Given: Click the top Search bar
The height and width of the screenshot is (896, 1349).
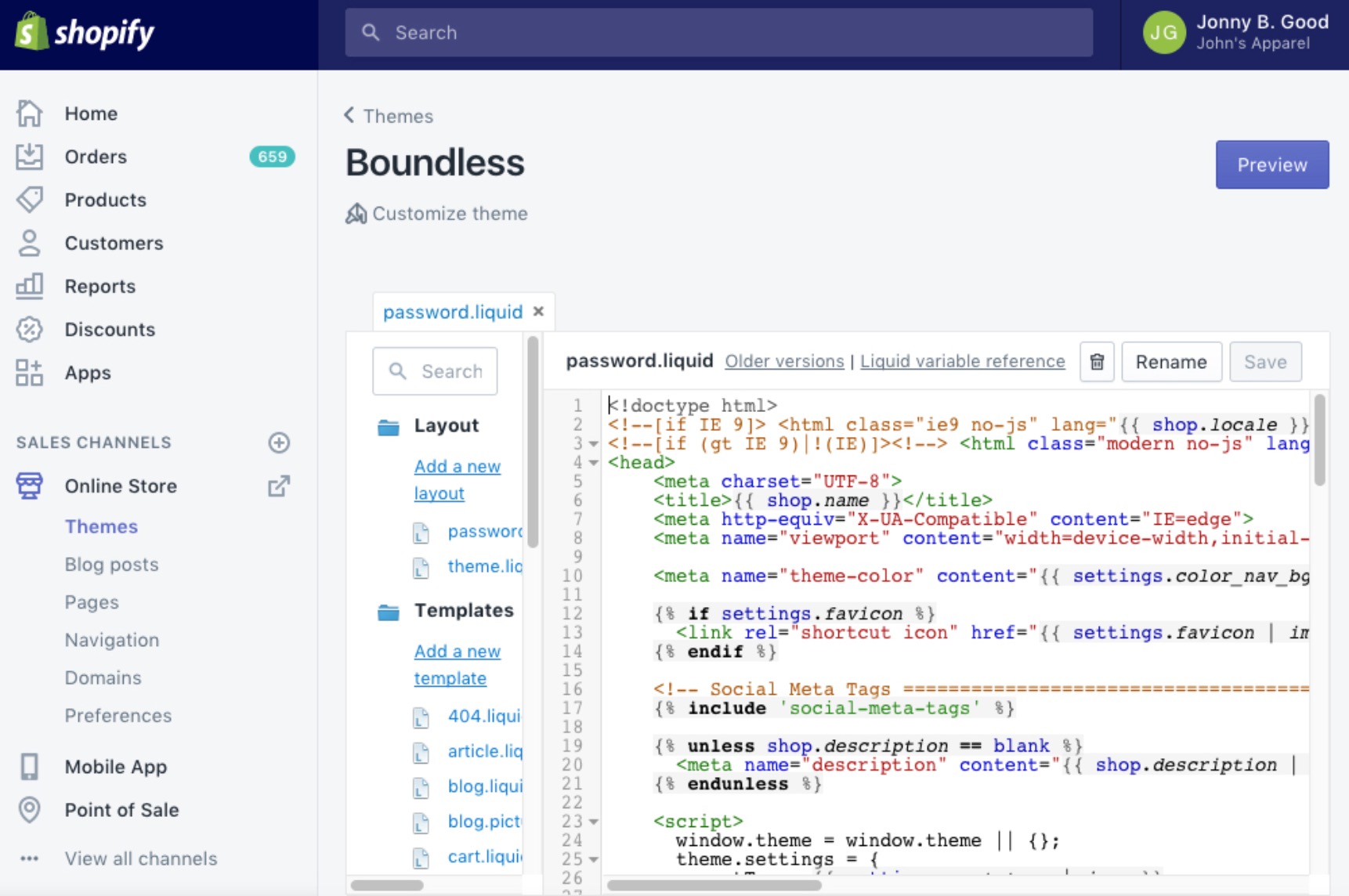Looking at the screenshot, I should coord(718,32).
